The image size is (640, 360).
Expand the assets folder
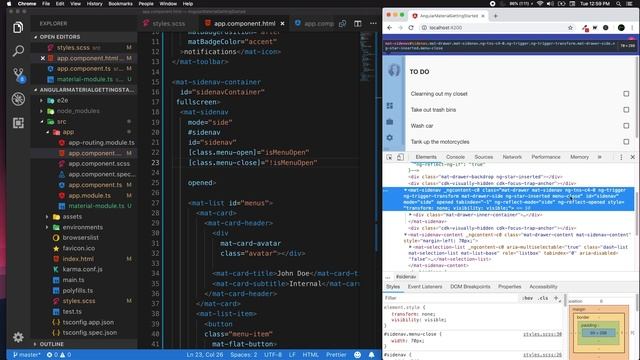(x=47, y=217)
